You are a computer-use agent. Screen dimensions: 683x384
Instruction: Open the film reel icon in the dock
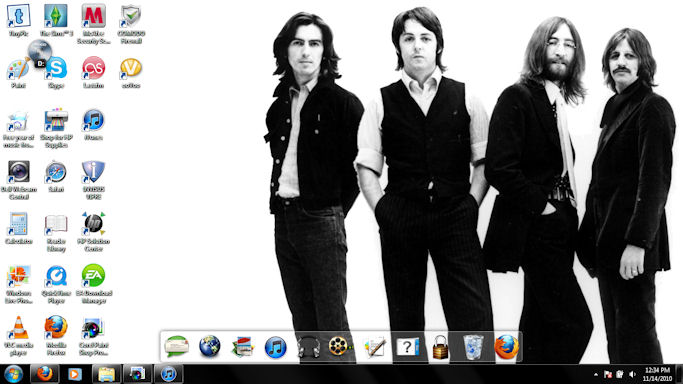[340, 347]
